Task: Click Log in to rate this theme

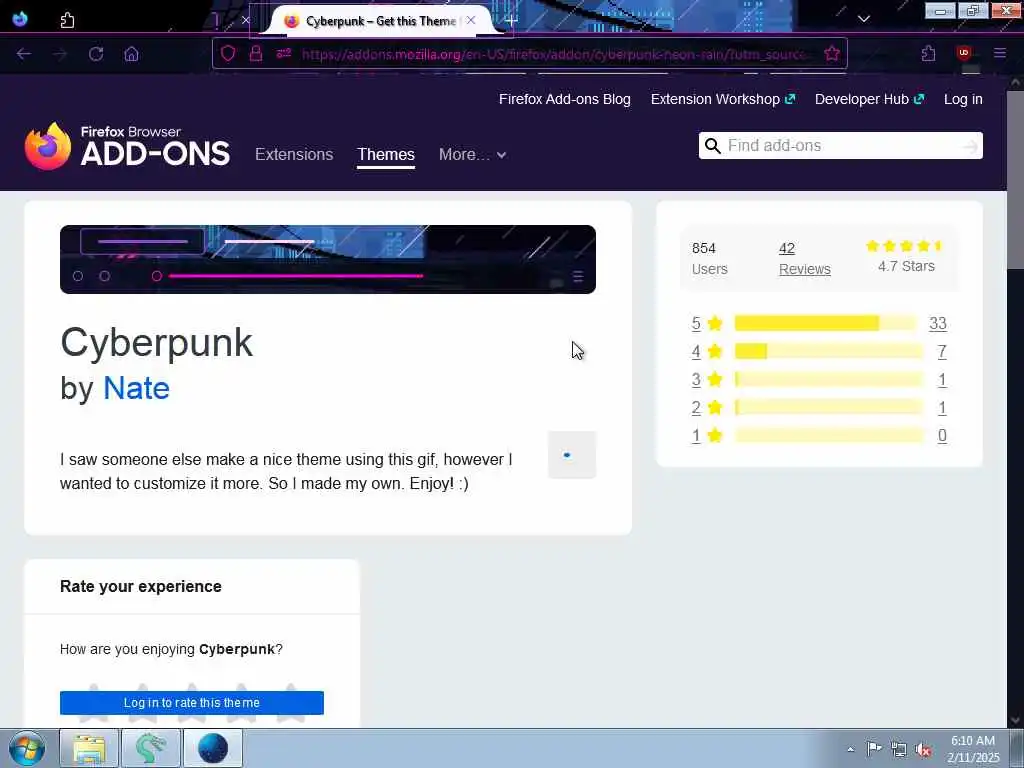Action: click(191, 703)
